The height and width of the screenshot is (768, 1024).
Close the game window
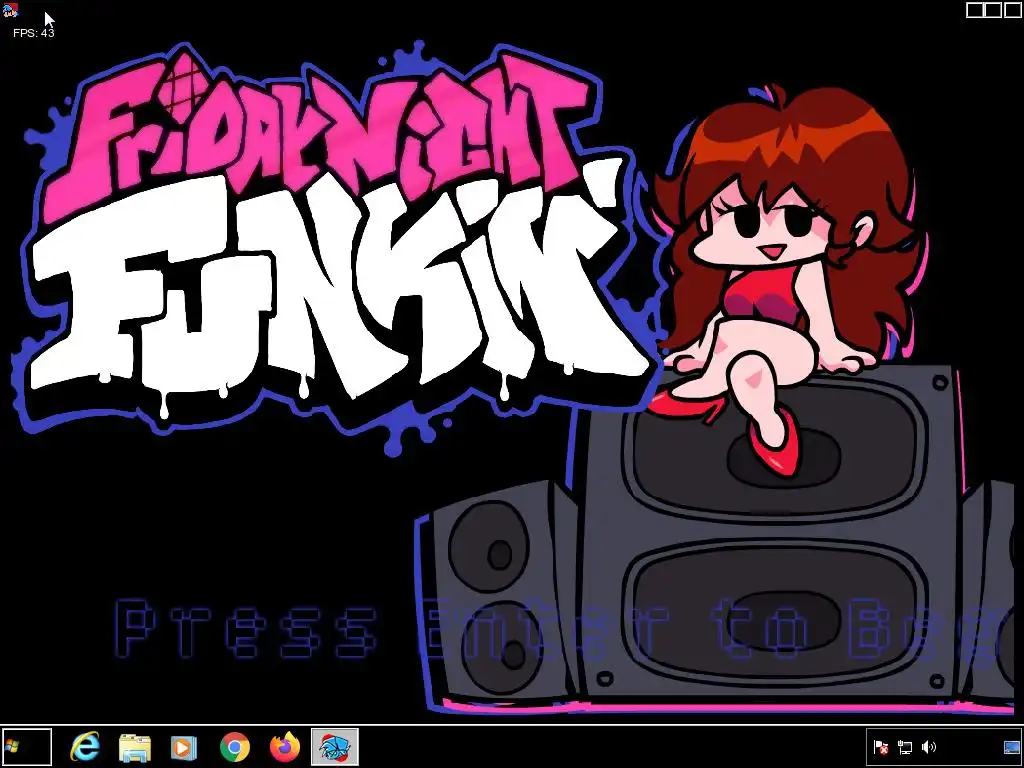click(1012, 10)
